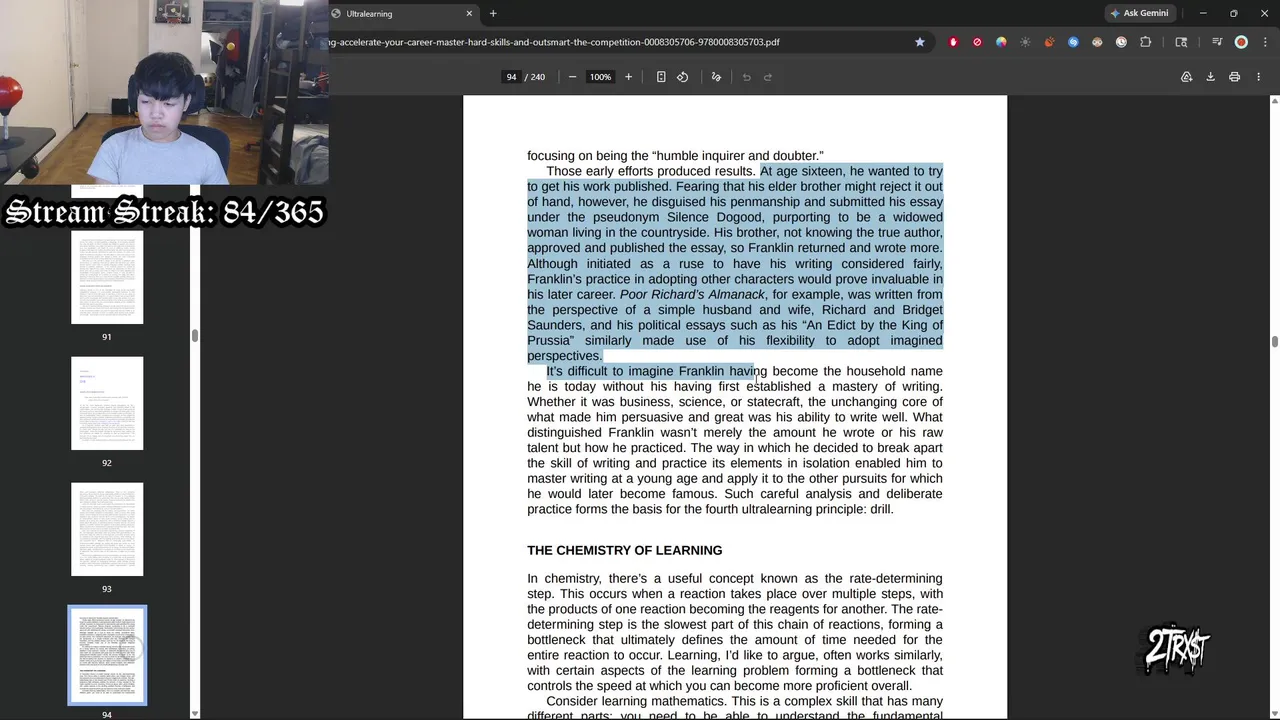Open the colorful wheel extension

1001,42
